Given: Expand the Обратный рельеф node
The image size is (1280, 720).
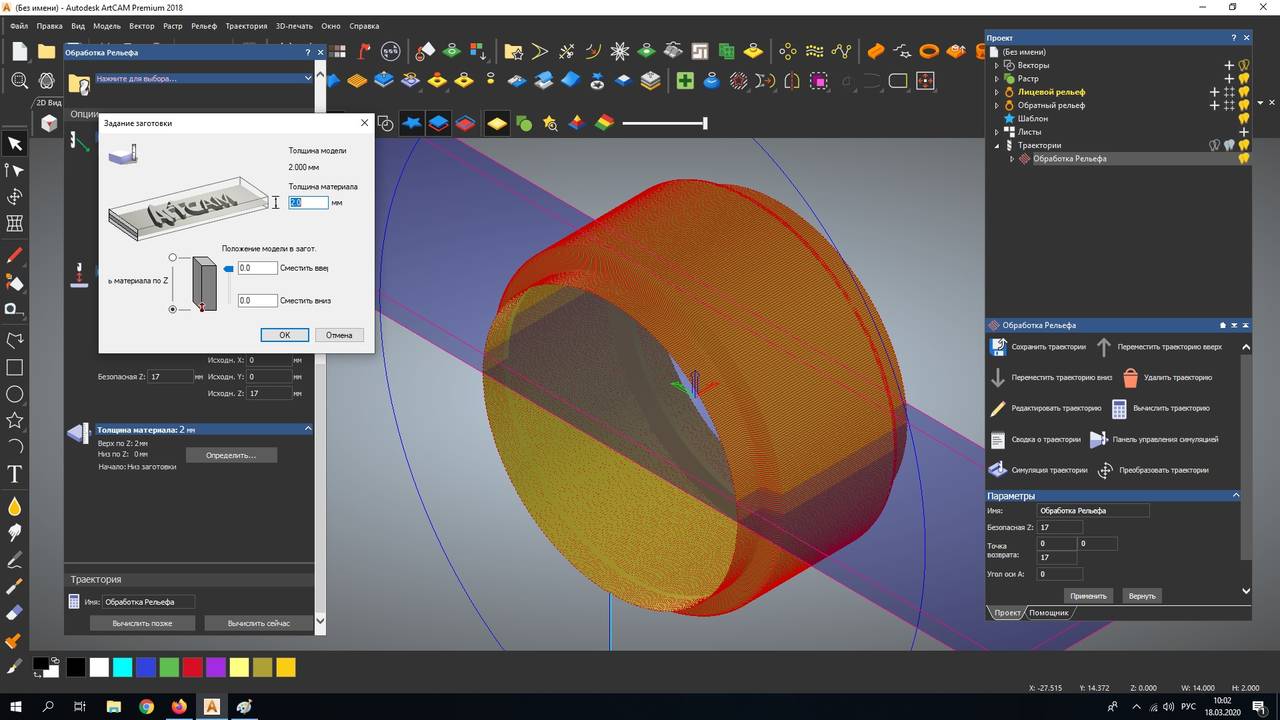Looking at the screenshot, I should tap(996, 105).
